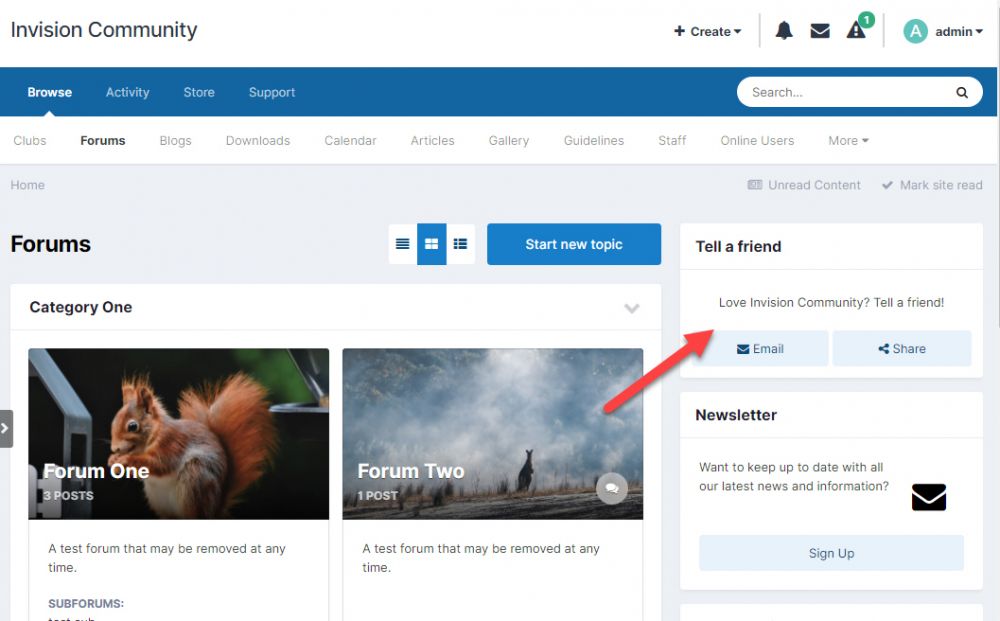This screenshot has height=621, width=1000.
Task: Open the reports warning triangle icon
Action: pyautogui.click(x=855, y=30)
